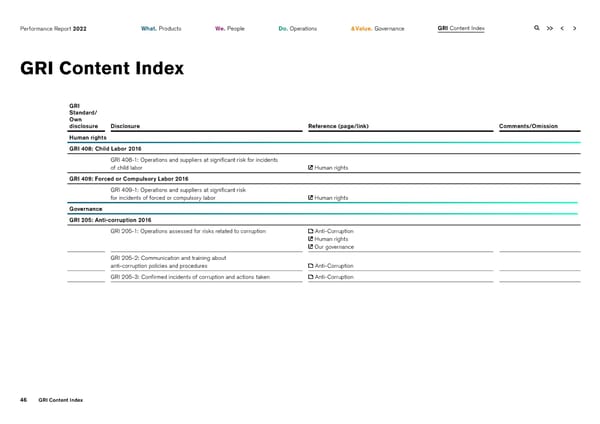
Task: Click GRI Standard/Own disclosure column header
Action: (x=83, y=116)
